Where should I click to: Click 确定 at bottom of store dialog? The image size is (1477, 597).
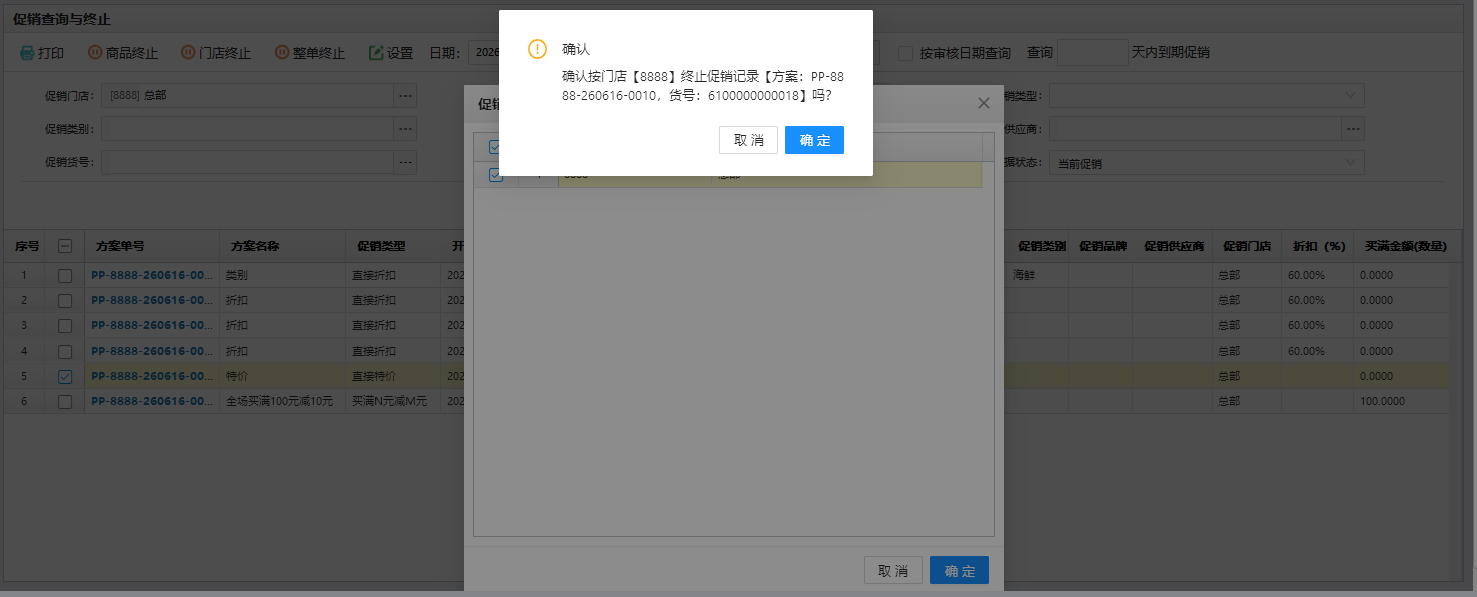tap(959, 570)
